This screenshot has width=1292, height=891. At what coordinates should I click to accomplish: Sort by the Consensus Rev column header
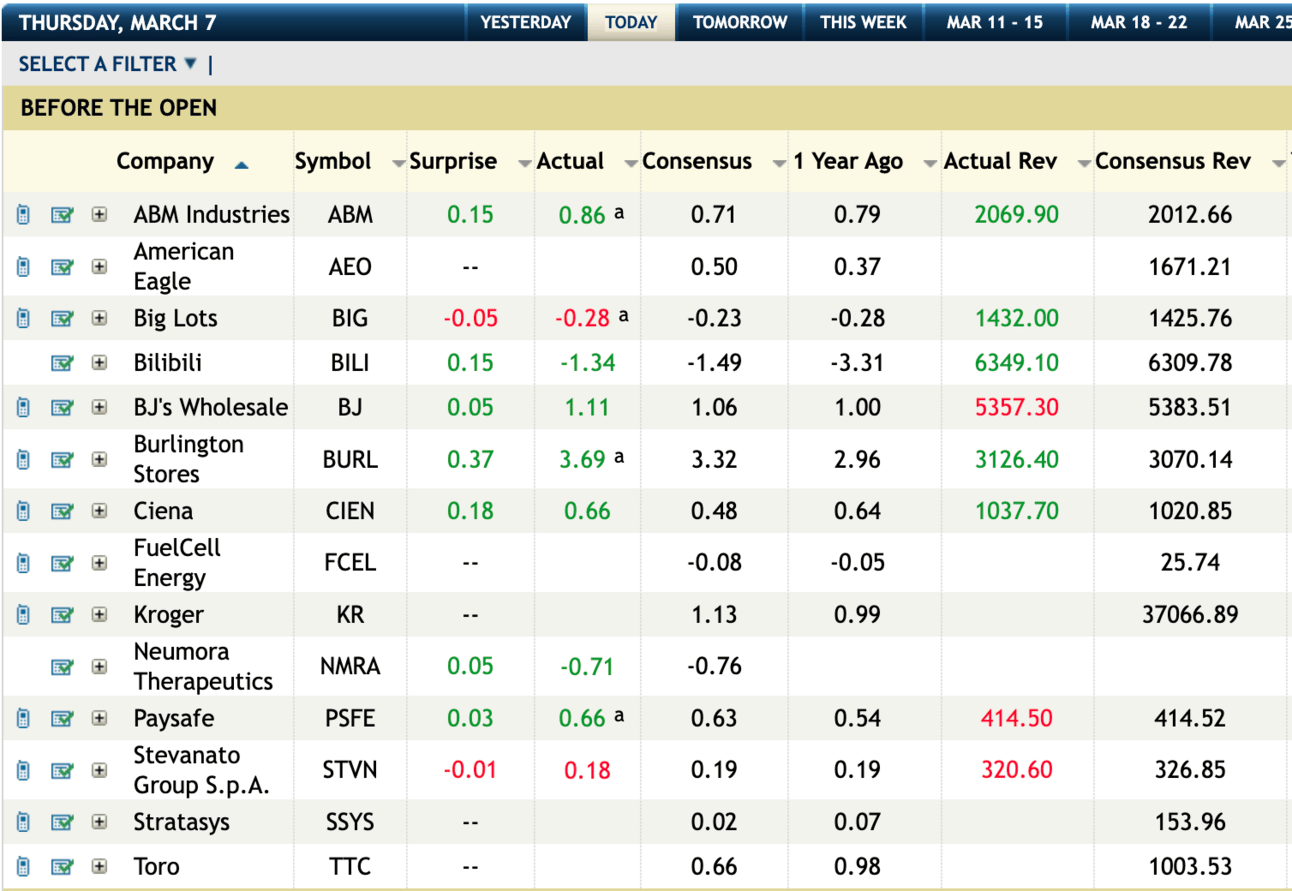pos(1173,162)
